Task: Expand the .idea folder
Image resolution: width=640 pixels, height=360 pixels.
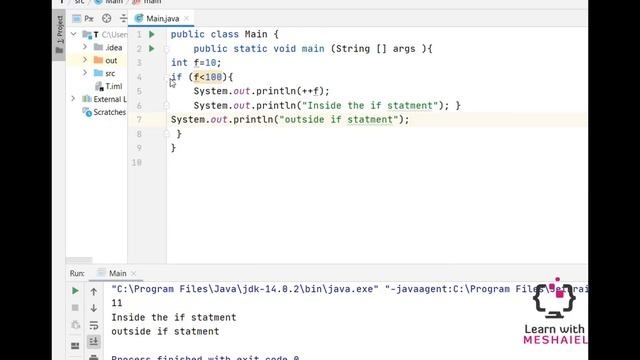Action: pyautogui.click(x=85, y=47)
